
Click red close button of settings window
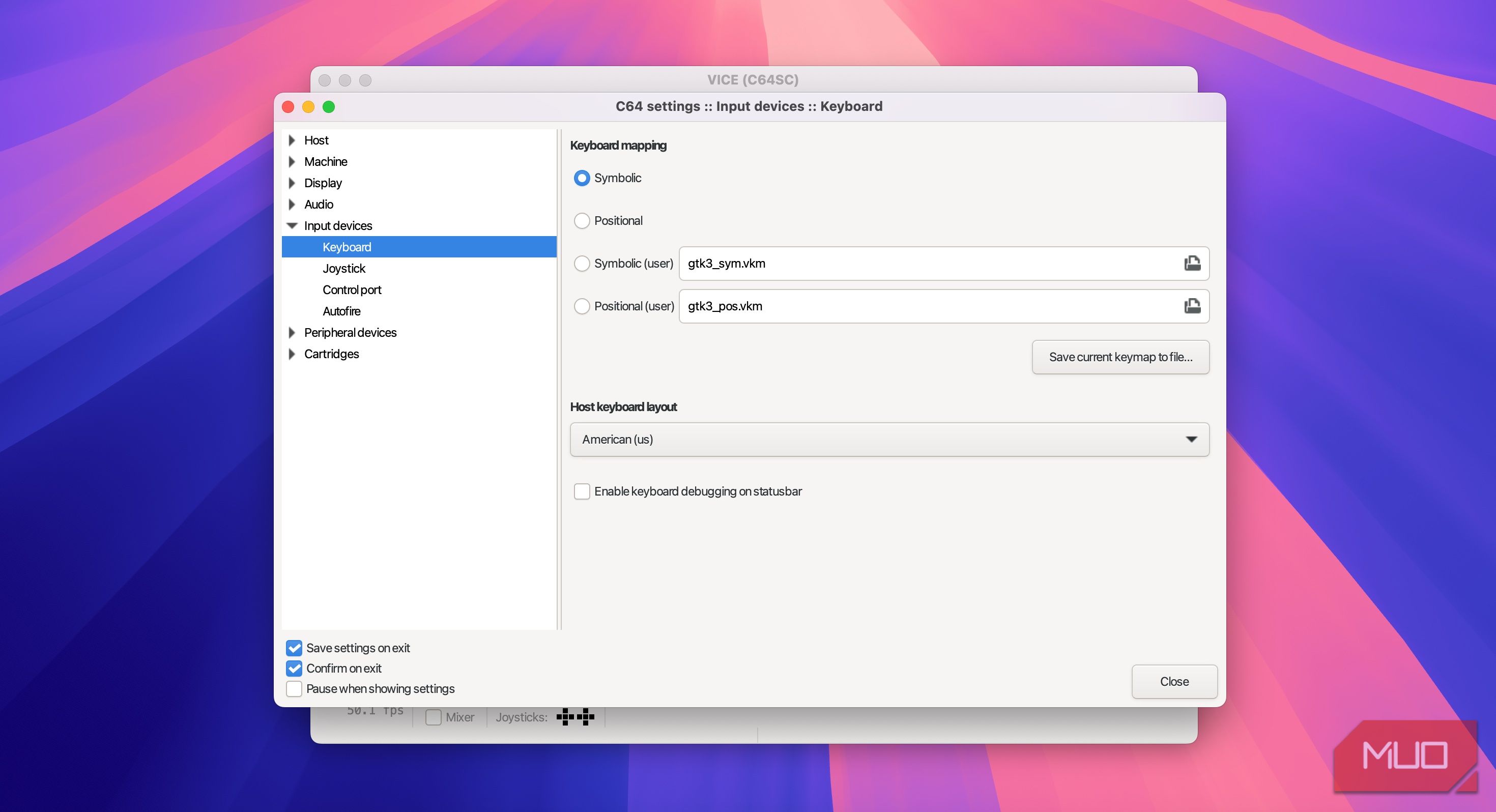[x=288, y=107]
